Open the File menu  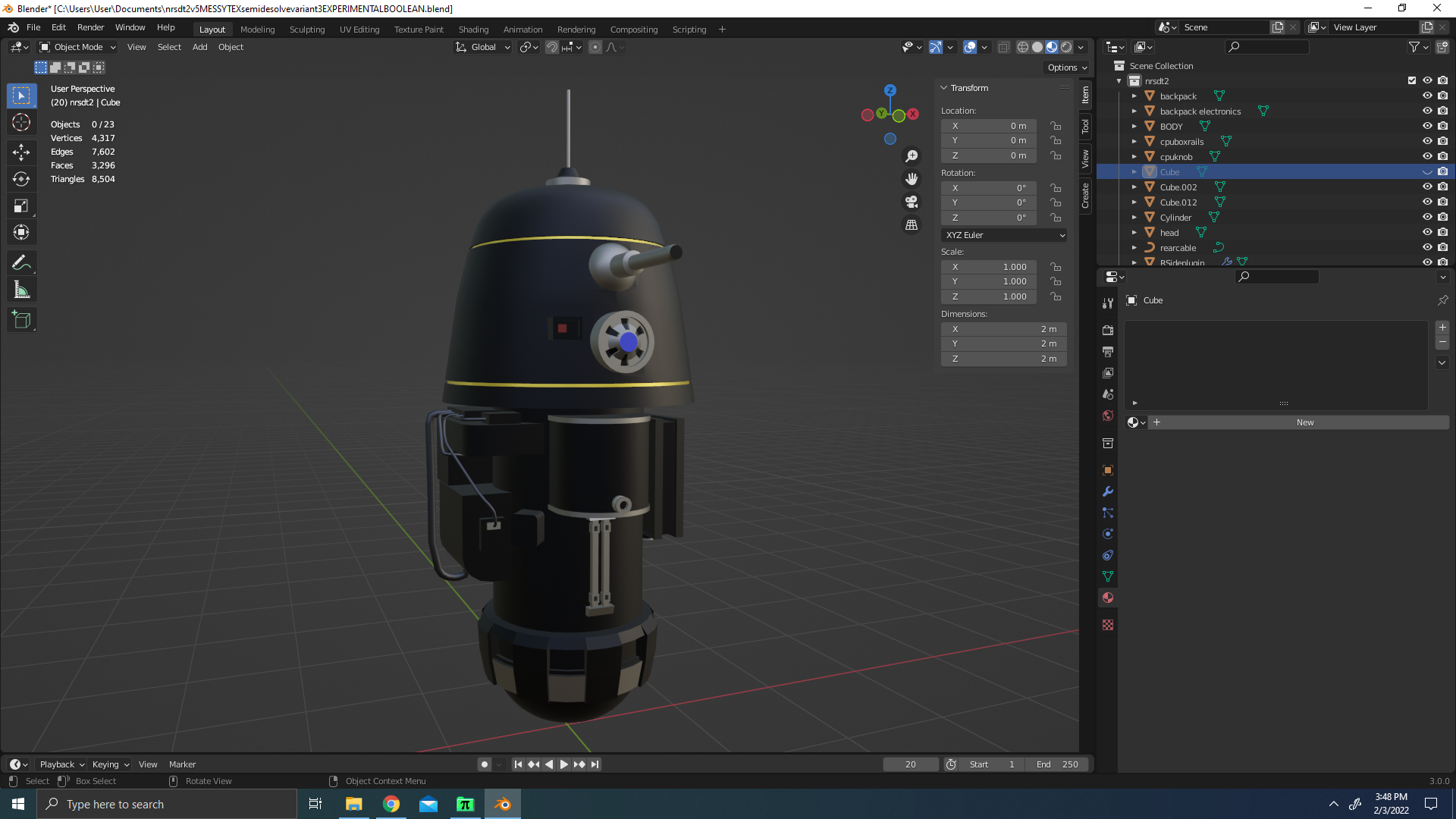tap(33, 27)
